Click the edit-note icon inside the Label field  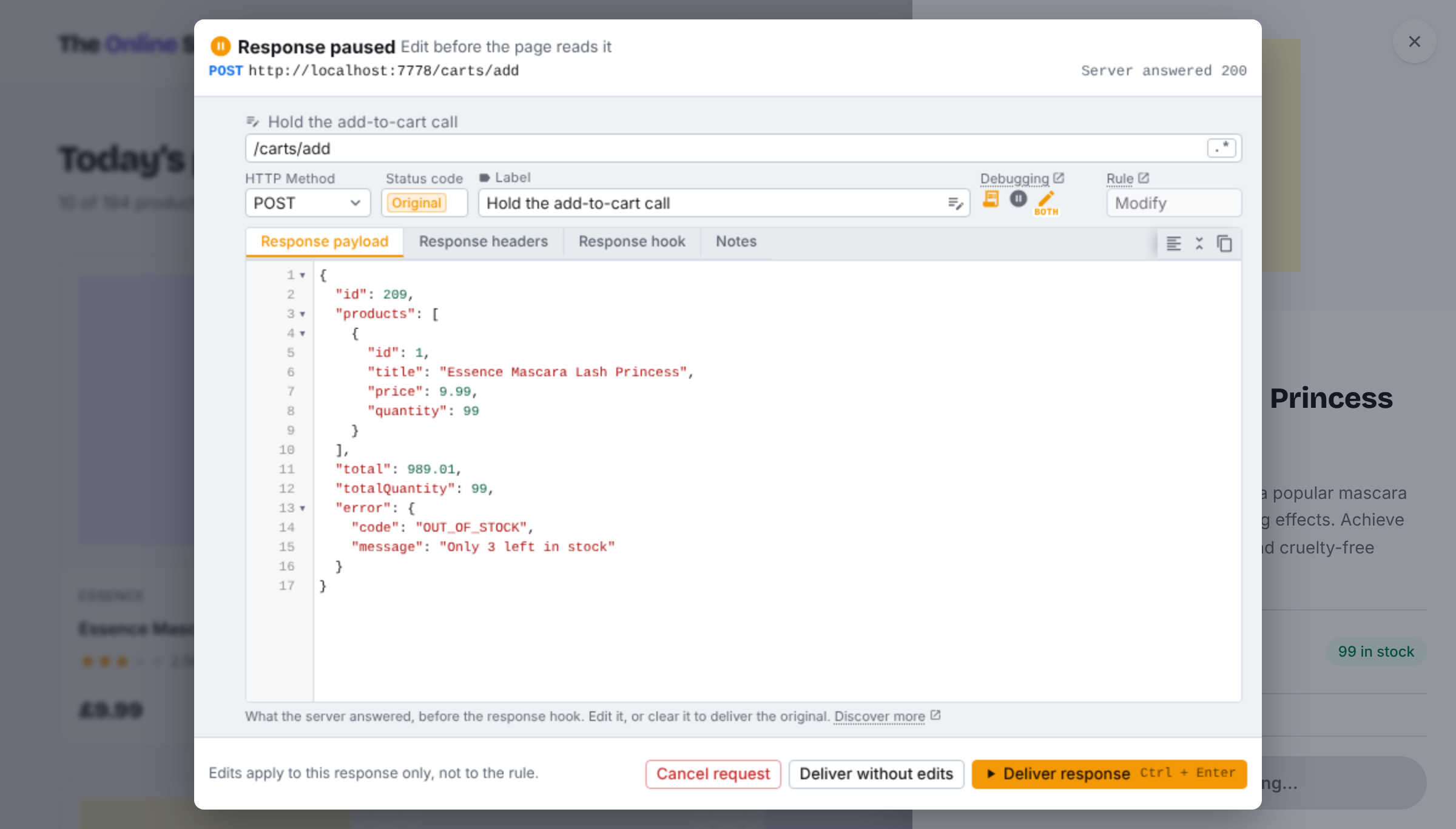955,203
